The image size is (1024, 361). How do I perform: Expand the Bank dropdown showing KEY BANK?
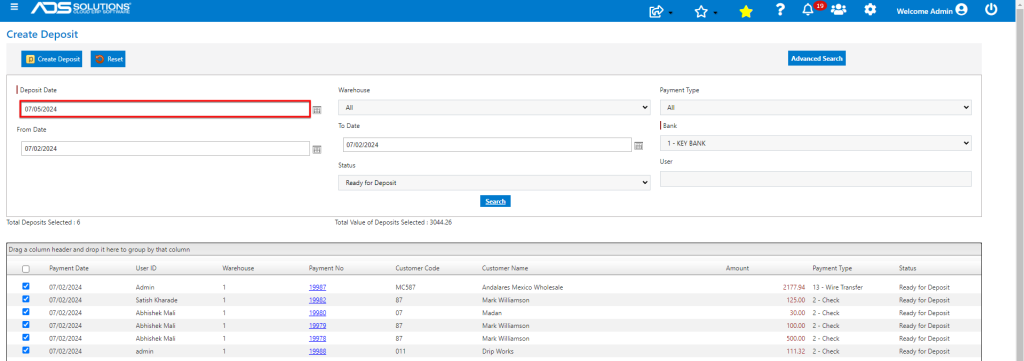816,143
